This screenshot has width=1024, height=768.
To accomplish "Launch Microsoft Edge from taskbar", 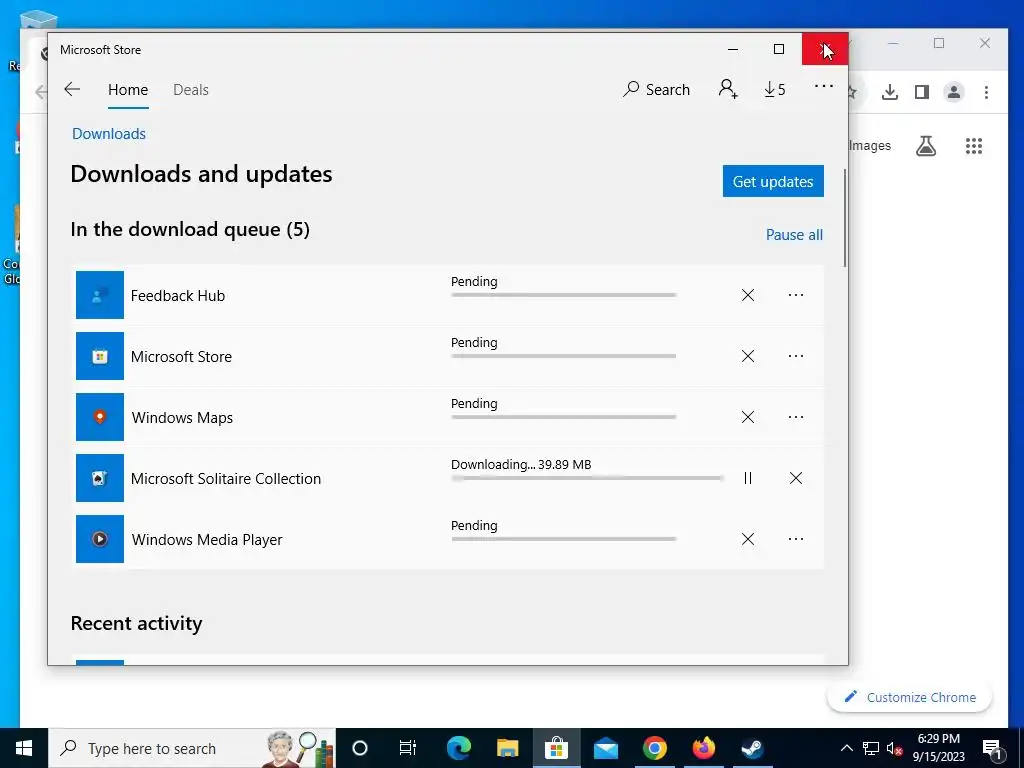I will click(x=458, y=748).
